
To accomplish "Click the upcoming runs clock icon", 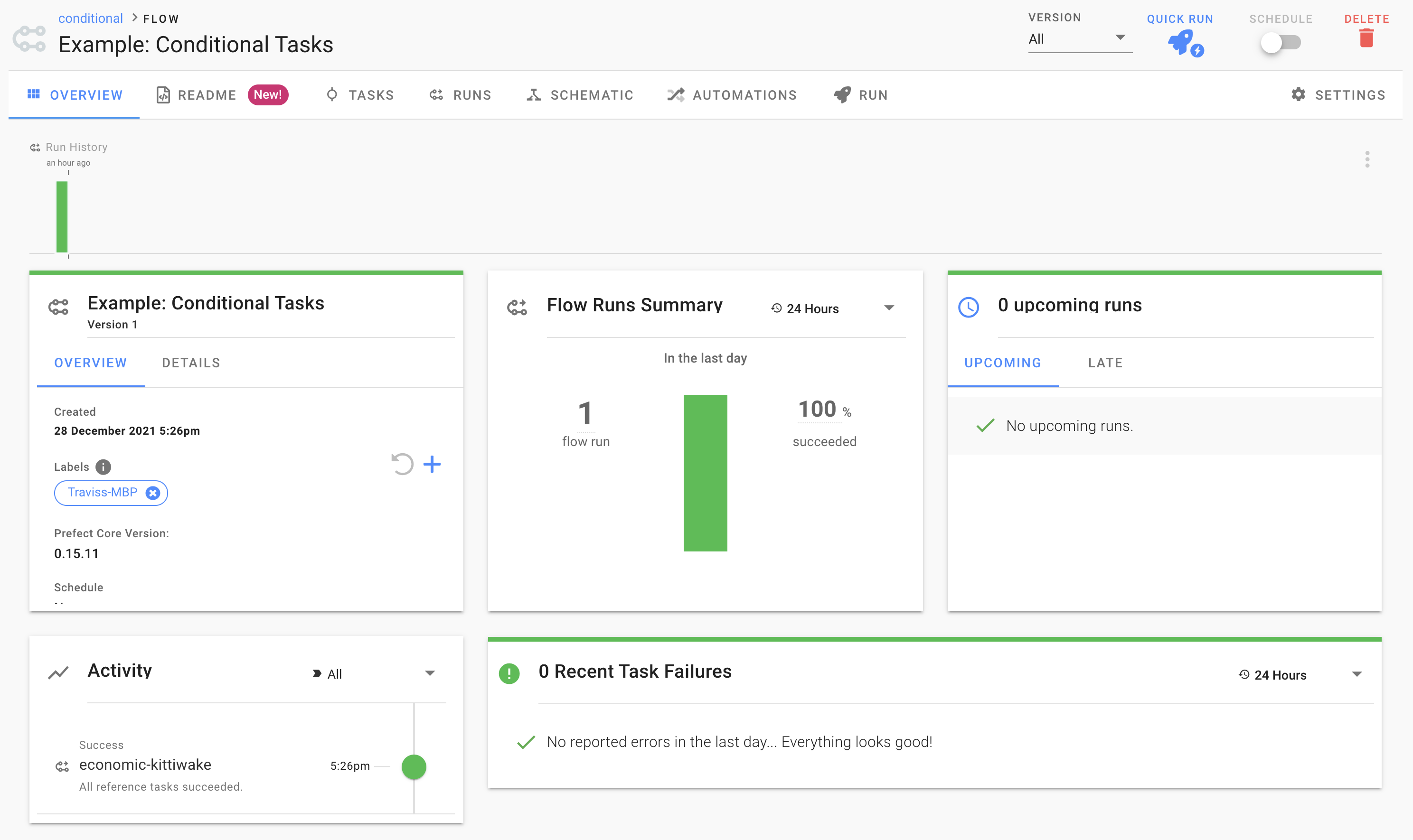I will pos(968,307).
